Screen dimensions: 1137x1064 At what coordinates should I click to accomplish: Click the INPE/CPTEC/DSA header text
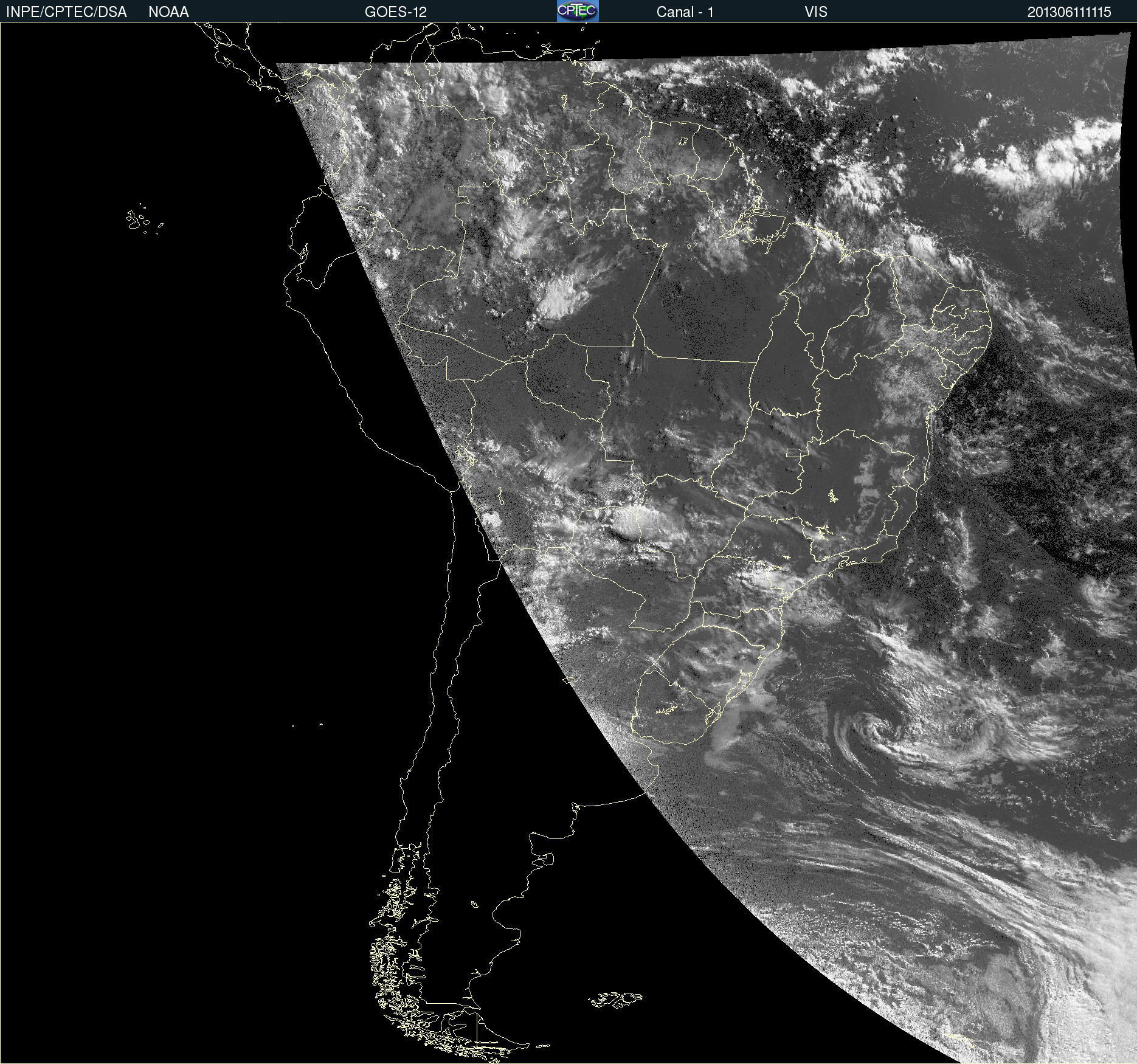pyautogui.click(x=66, y=12)
